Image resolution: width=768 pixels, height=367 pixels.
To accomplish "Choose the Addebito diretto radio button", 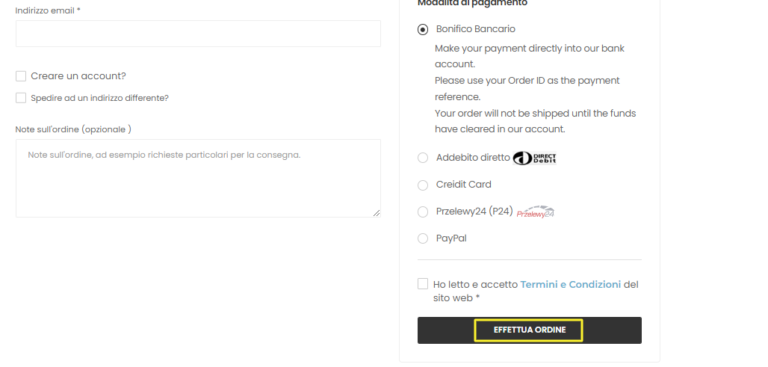I will (x=423, y=158).
